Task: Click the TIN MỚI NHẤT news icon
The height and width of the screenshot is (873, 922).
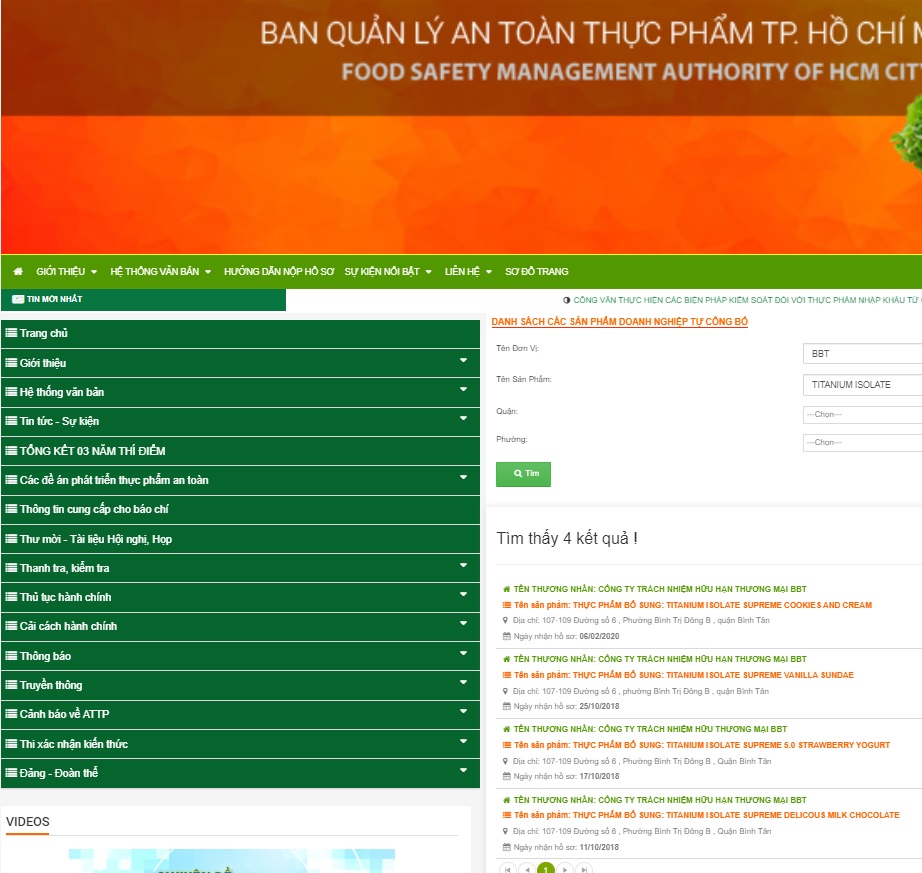Action: pos(18,299)
